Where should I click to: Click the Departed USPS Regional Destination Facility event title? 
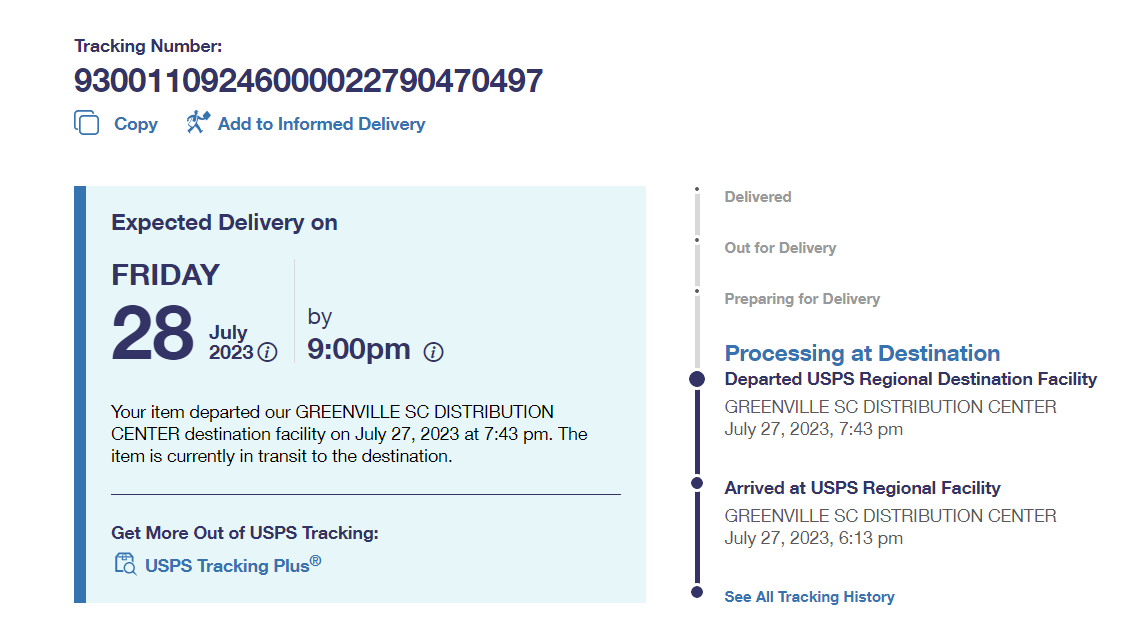(x=910, y=379)
